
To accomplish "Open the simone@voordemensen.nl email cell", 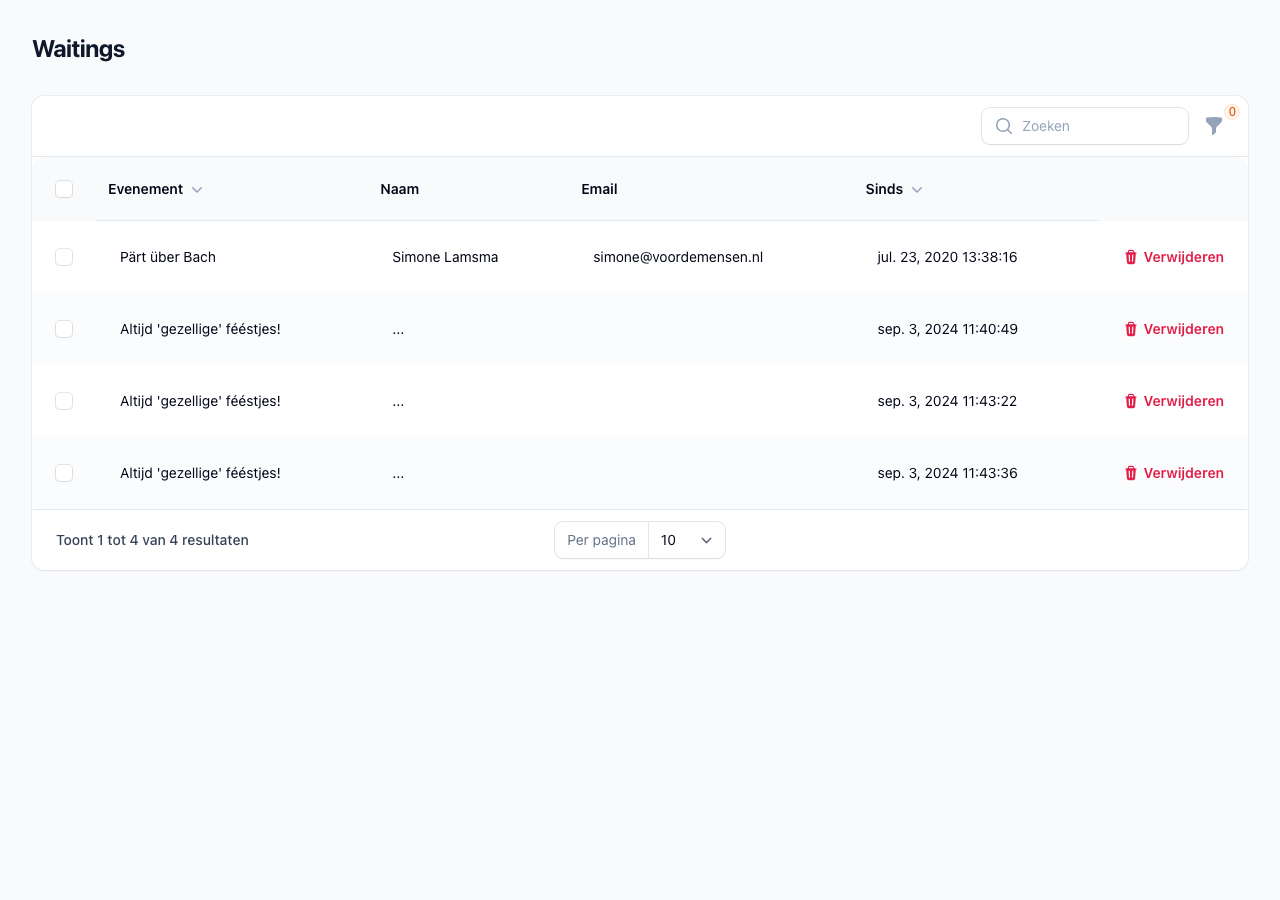I will point(678,257).
